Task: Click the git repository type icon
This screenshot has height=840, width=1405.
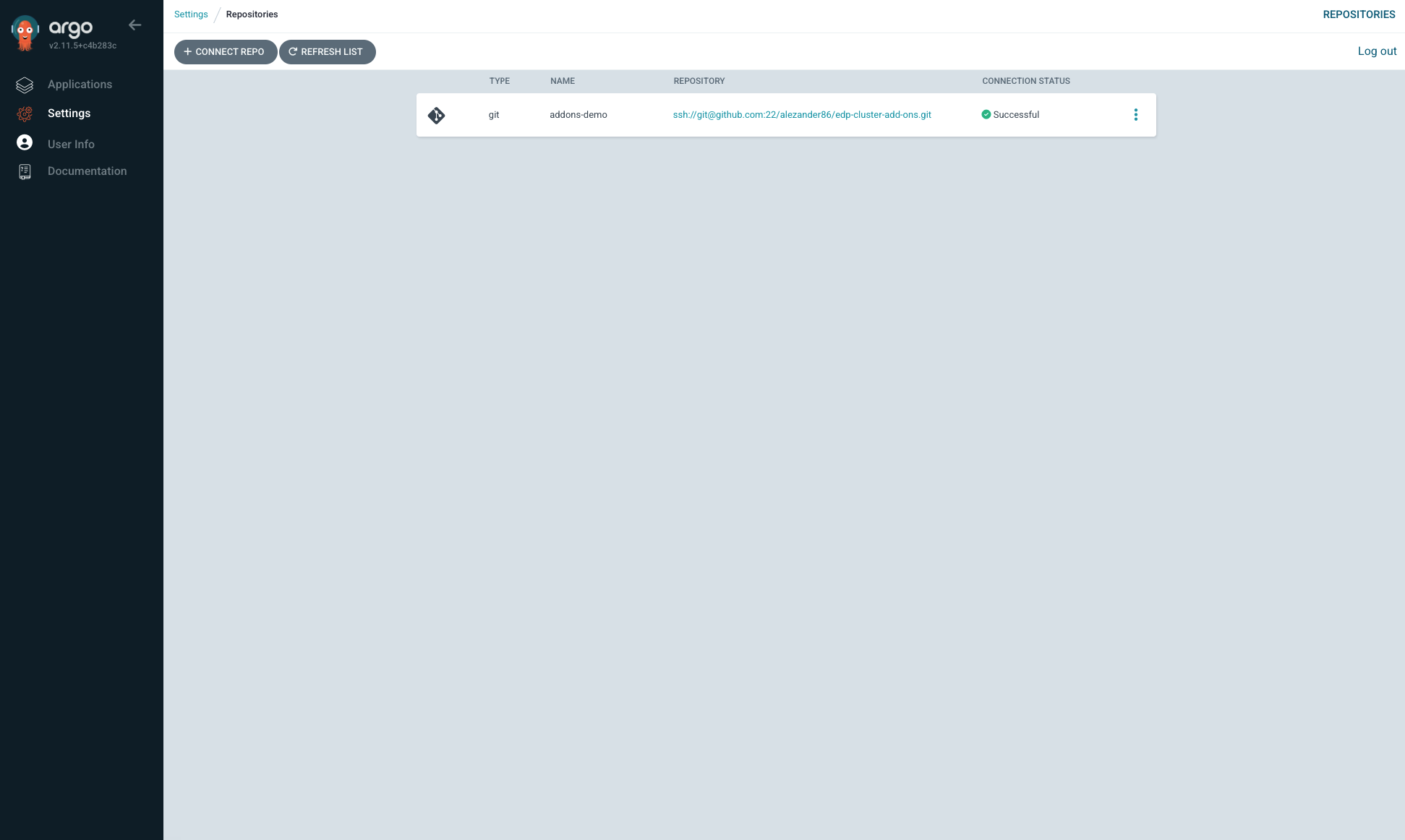Action: [x=436, y=114]
